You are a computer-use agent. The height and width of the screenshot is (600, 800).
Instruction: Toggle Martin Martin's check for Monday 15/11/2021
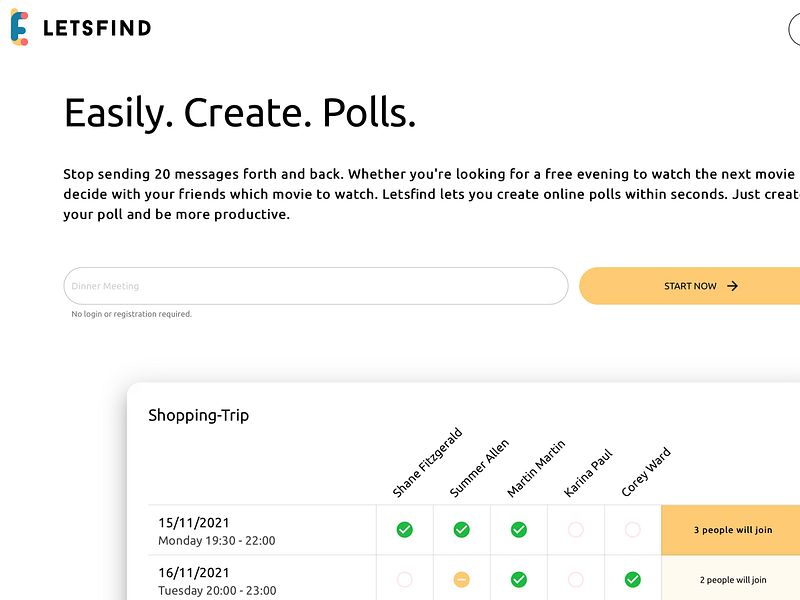tap(519, 530)
